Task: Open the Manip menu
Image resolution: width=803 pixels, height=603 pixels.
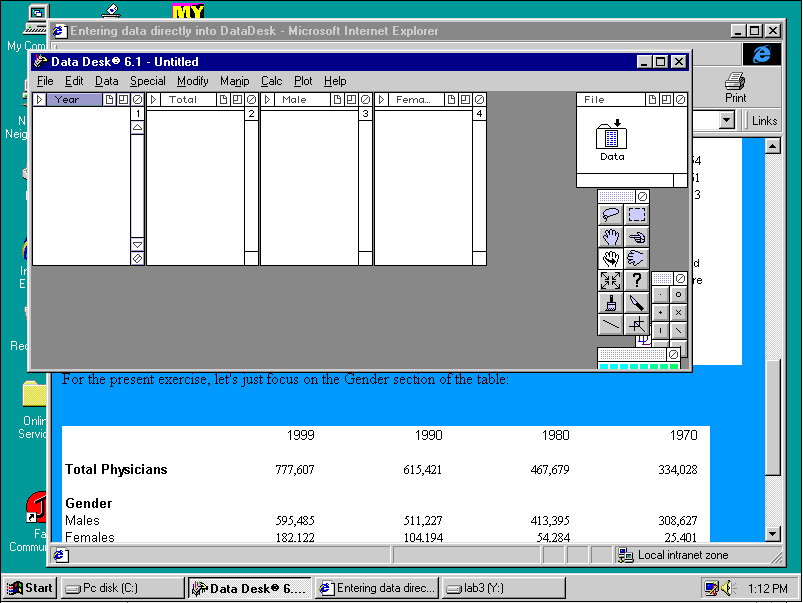Action: [234, 81]
